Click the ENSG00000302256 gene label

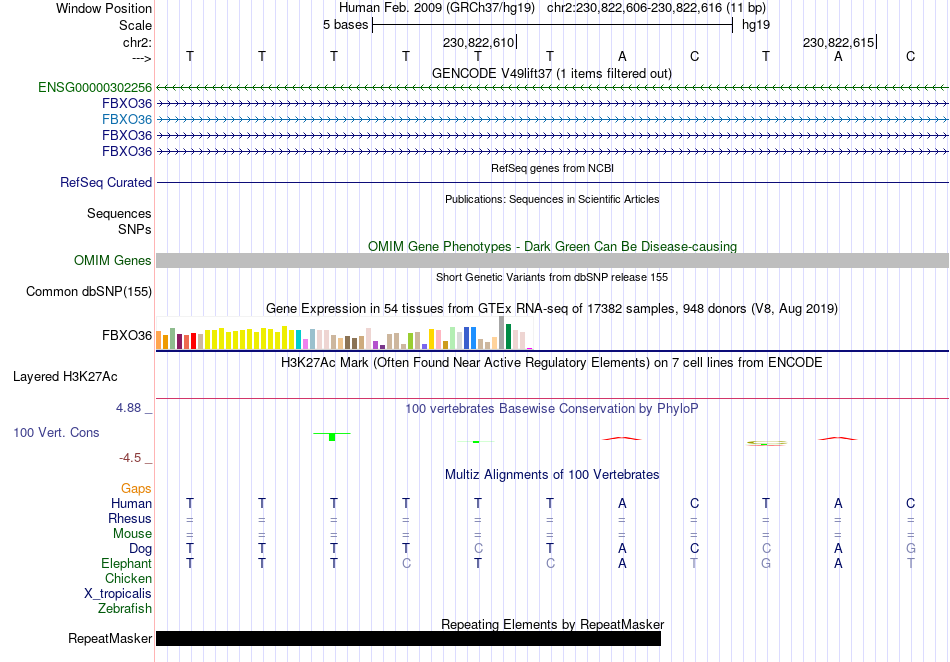(x=95, y=87)
